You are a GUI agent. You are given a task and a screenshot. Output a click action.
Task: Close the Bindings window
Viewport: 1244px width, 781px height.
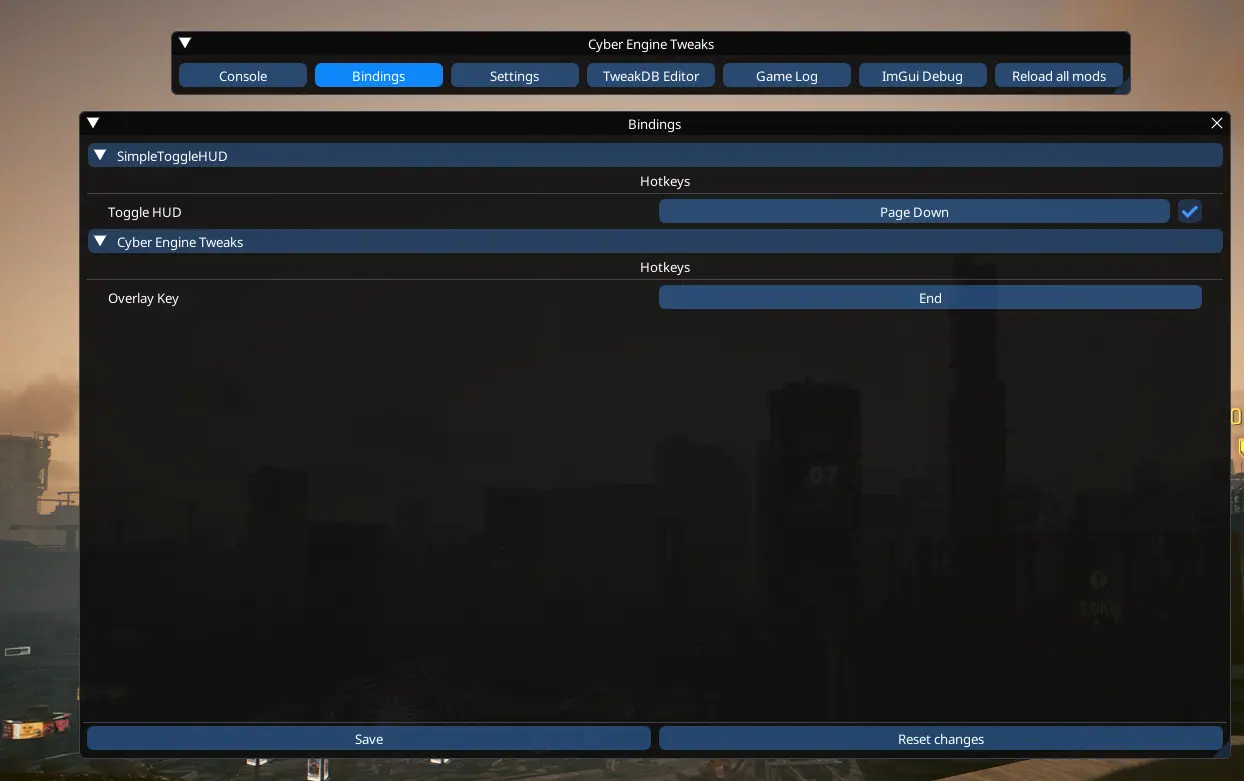1217,123
